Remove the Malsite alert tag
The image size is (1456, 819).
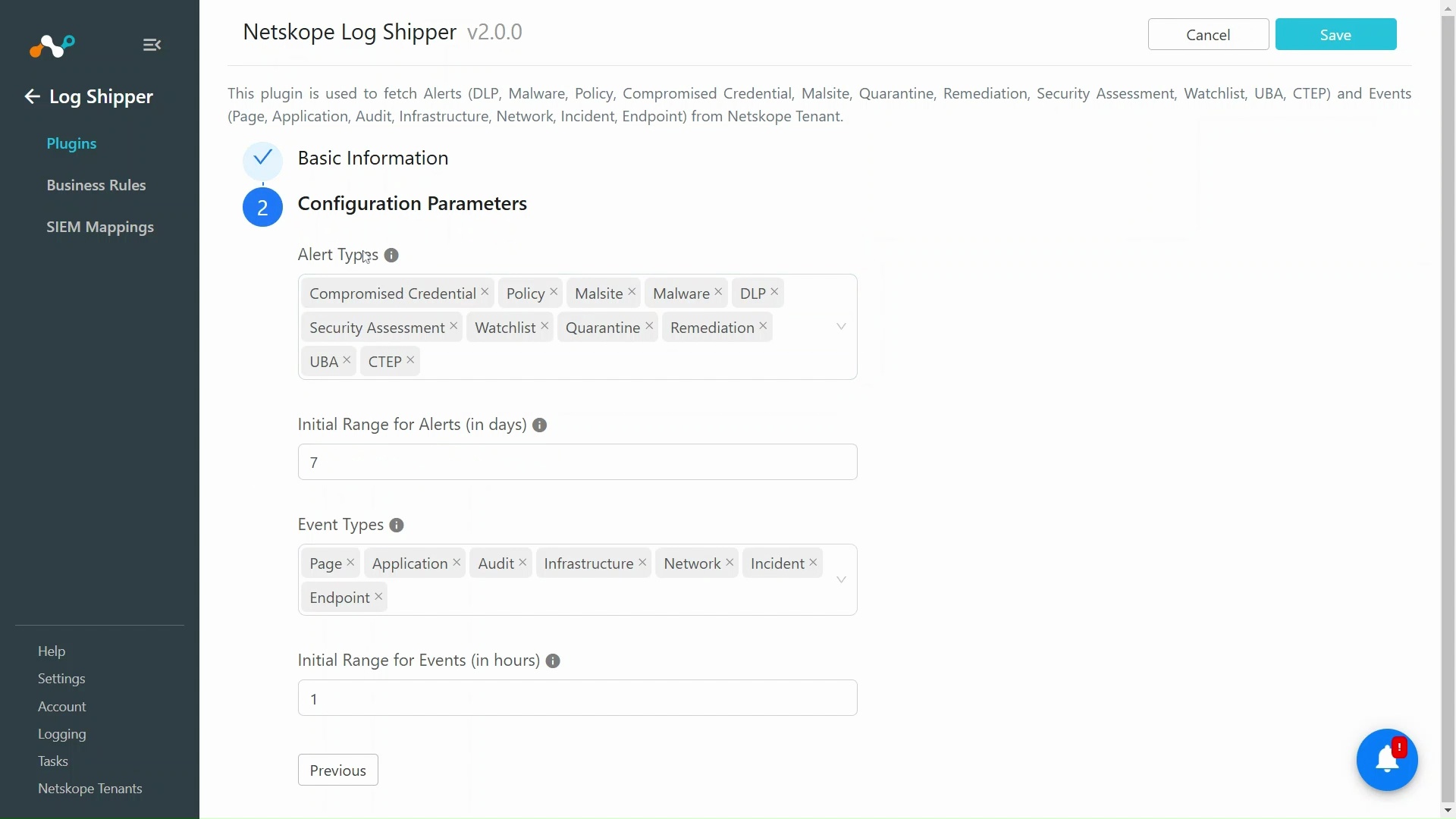[x=632, y=292]
